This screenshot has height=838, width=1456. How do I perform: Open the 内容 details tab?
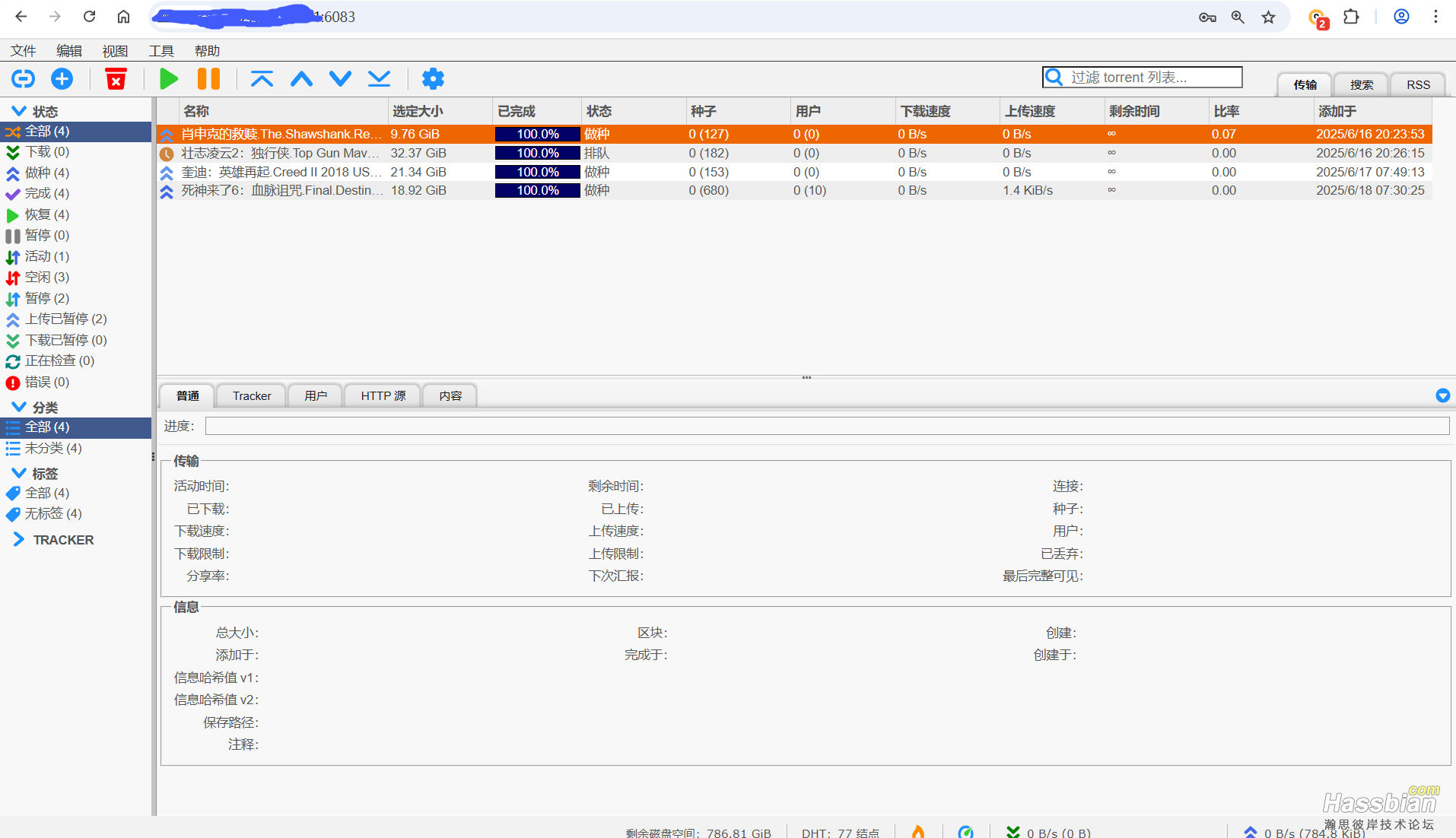450,395
